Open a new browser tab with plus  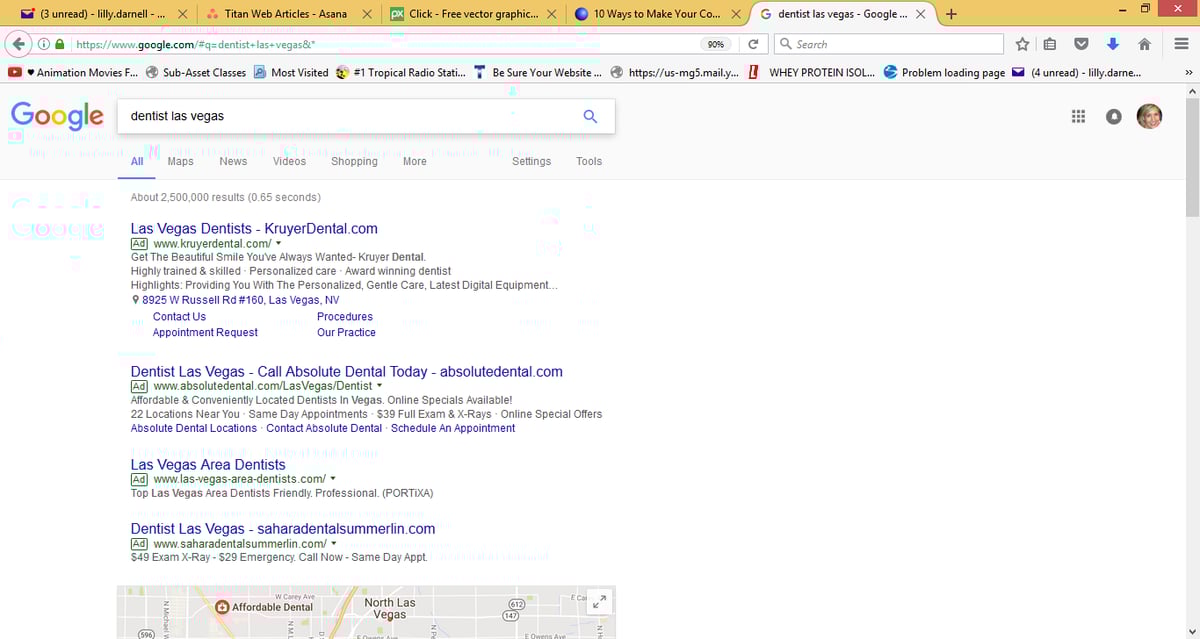pyautogui.click(x=951, y=14)
